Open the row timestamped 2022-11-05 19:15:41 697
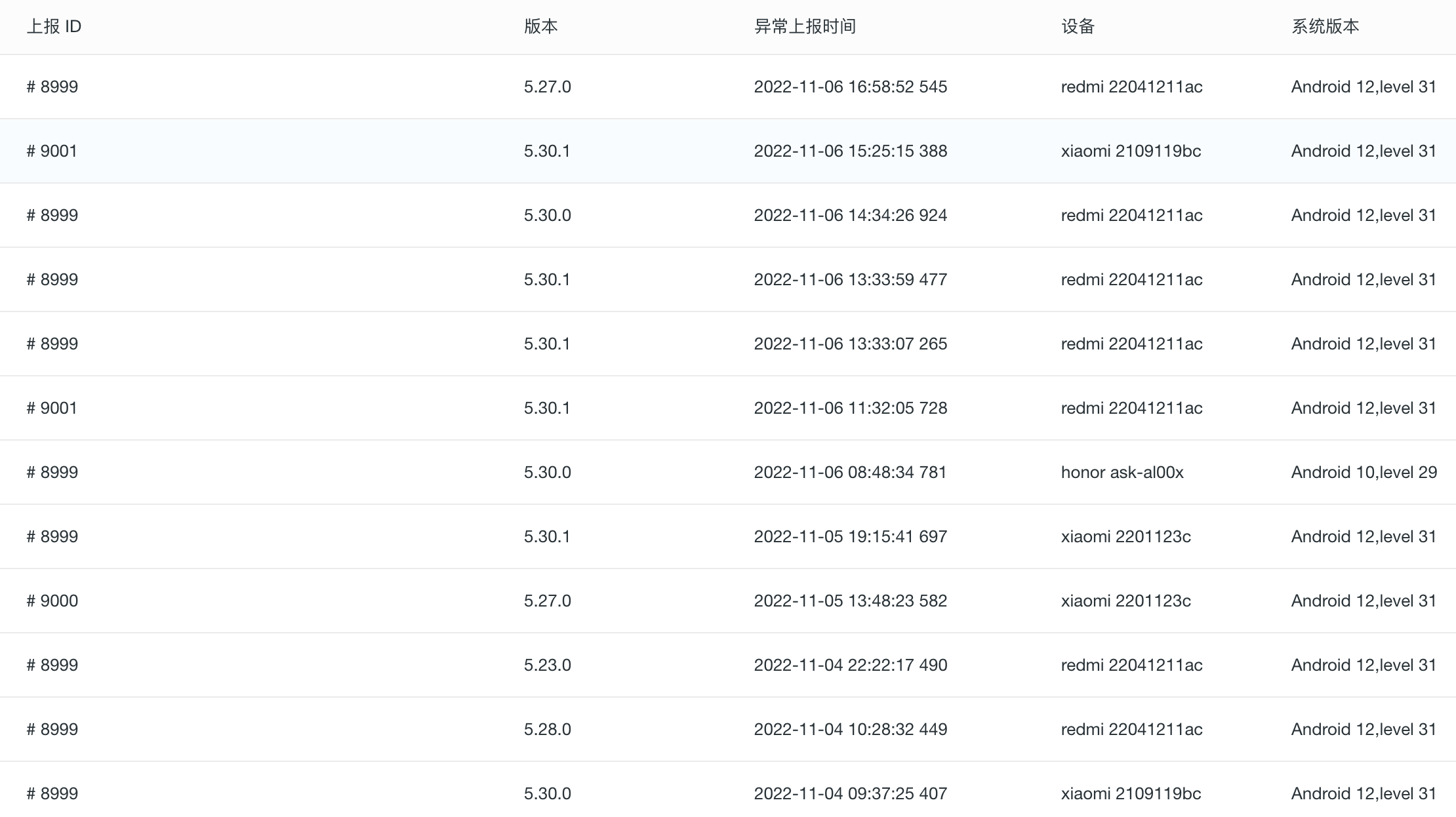Screen dimensions: 1456x817 [x=850, y=536]
